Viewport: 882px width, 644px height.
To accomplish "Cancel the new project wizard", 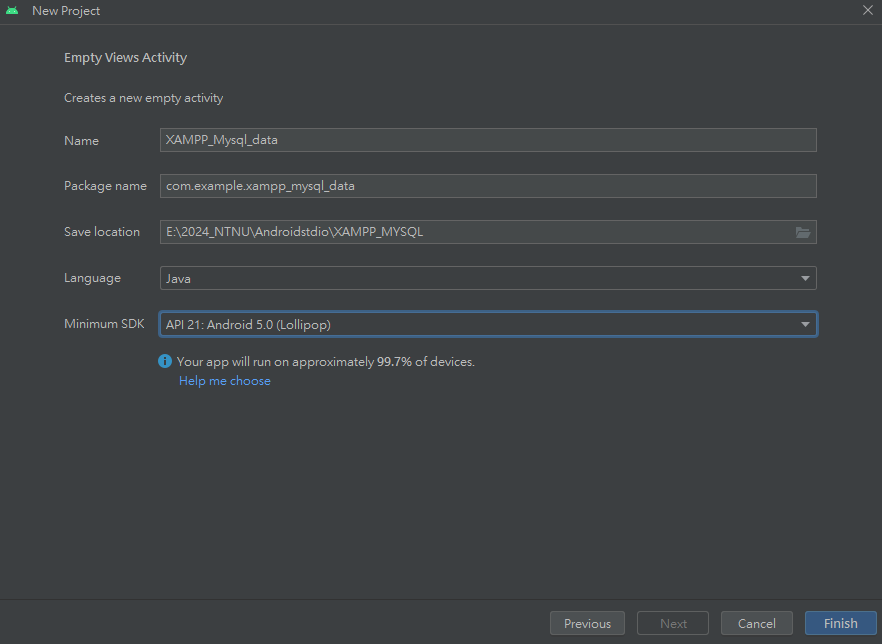I will pyautogui.click(x=756, y=623).
